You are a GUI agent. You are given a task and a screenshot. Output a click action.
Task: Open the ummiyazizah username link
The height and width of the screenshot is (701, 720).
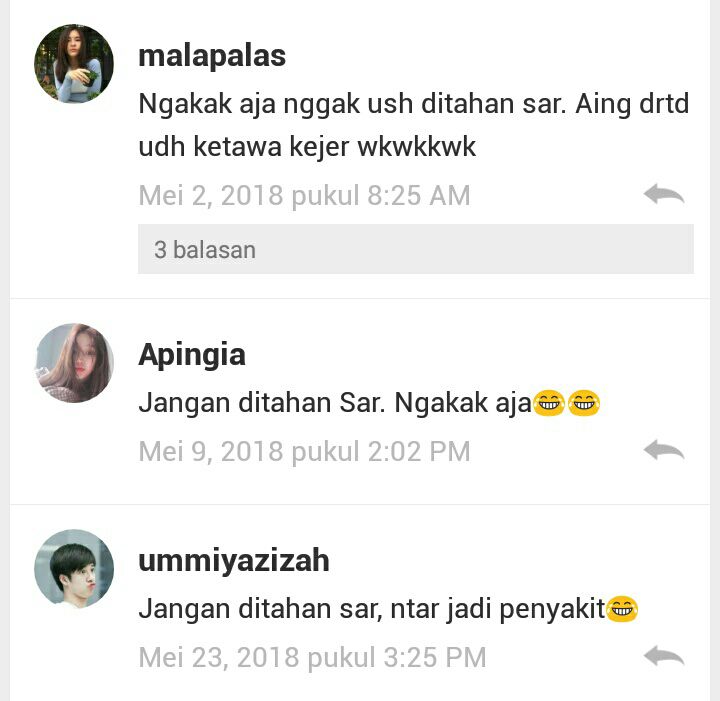(x=234, y=561)
